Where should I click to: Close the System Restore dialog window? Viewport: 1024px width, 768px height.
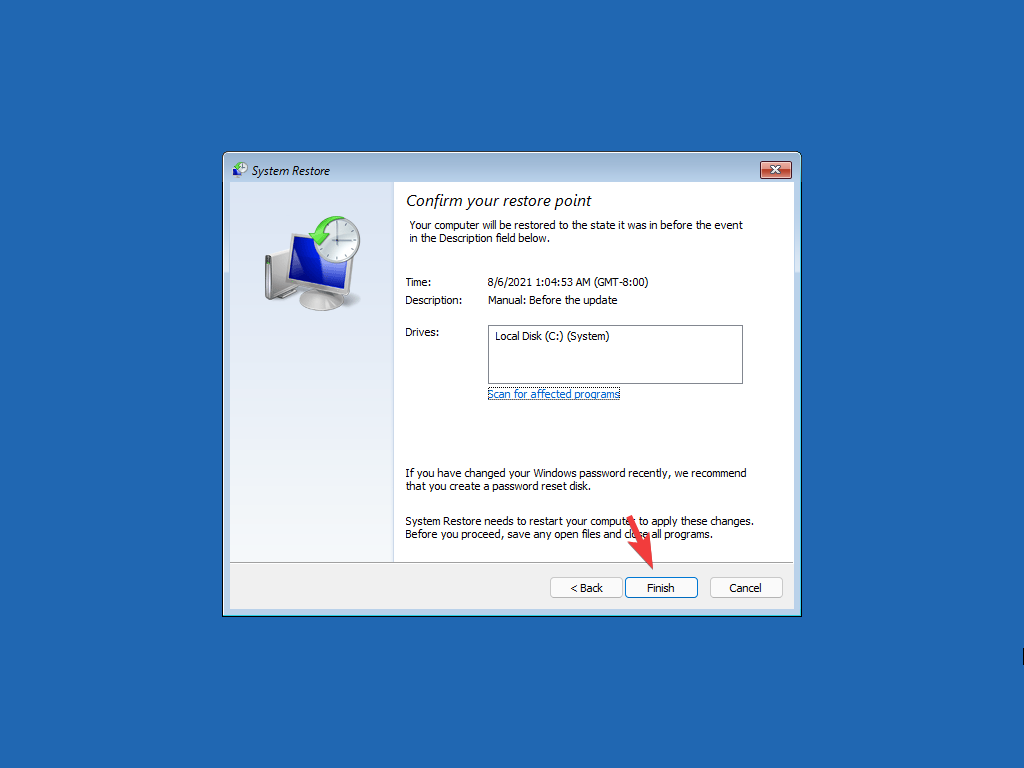pyautogui.click(x=775, y=170)
